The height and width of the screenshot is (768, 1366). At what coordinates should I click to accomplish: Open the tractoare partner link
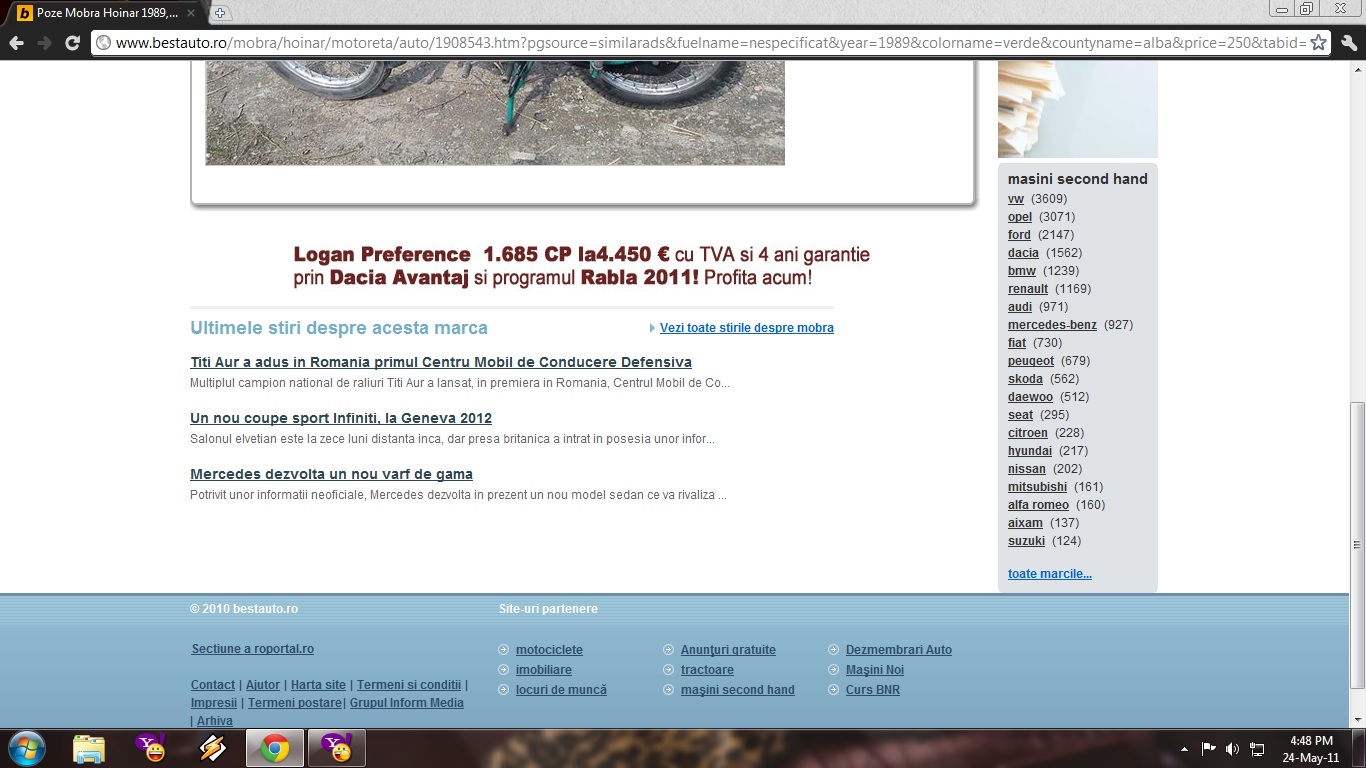[707, 670]
